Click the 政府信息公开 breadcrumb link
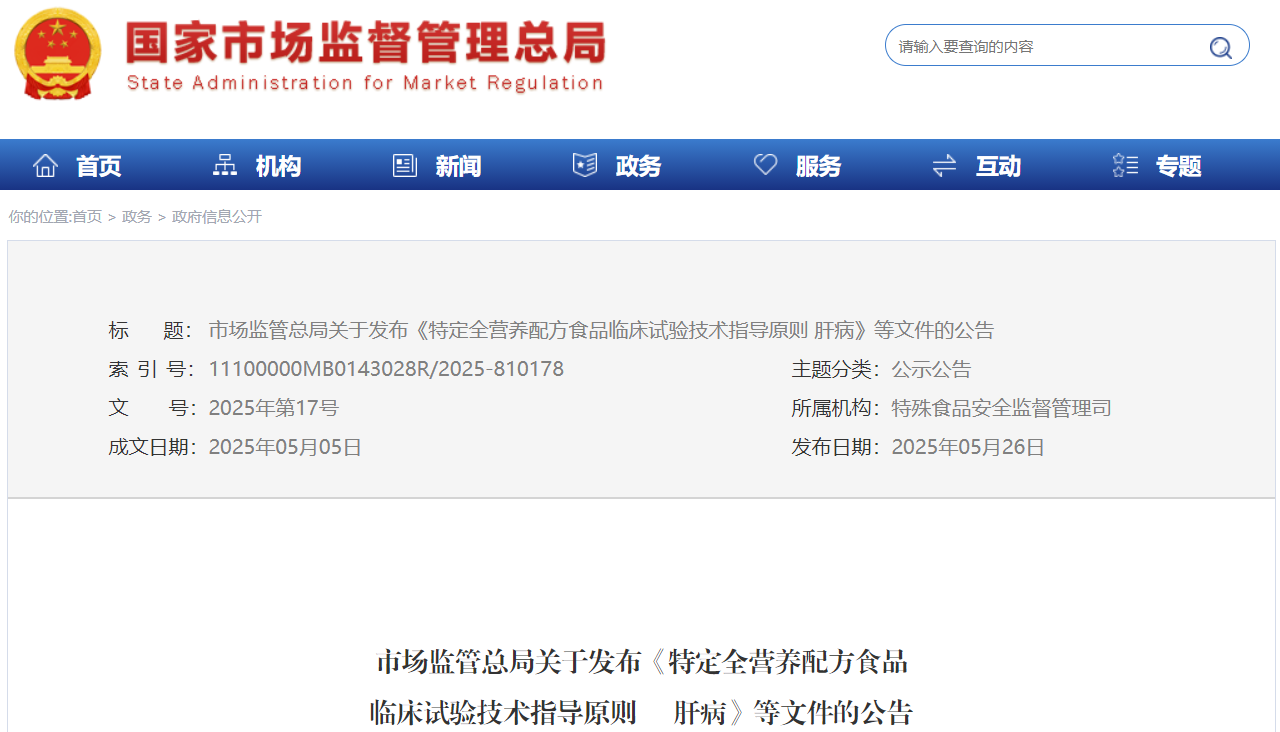1280x732 pixels. pyautogui.click(x=217, y=217)
